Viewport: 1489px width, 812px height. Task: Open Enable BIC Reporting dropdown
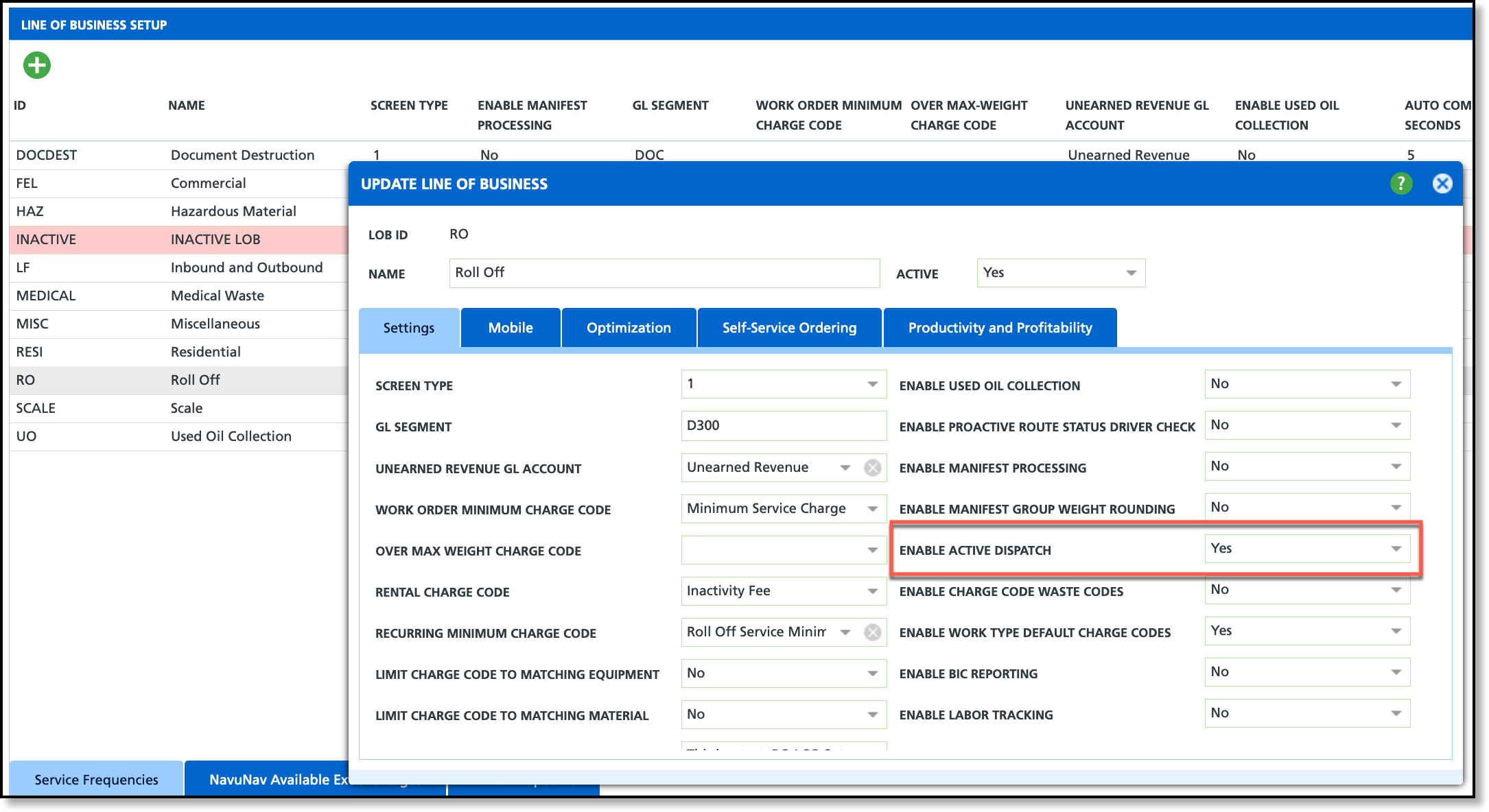coord(1396,672)
